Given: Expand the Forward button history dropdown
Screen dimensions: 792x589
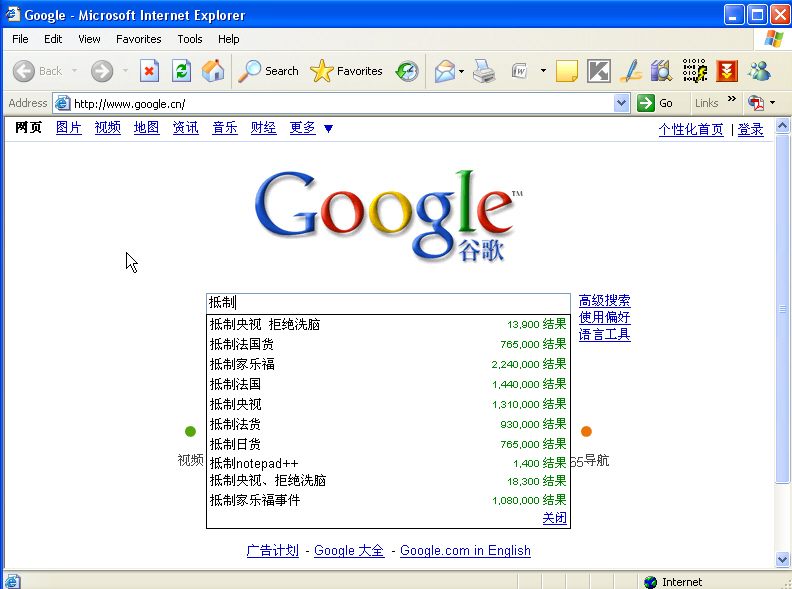Looking at the screenshot, I should point(125,71).
